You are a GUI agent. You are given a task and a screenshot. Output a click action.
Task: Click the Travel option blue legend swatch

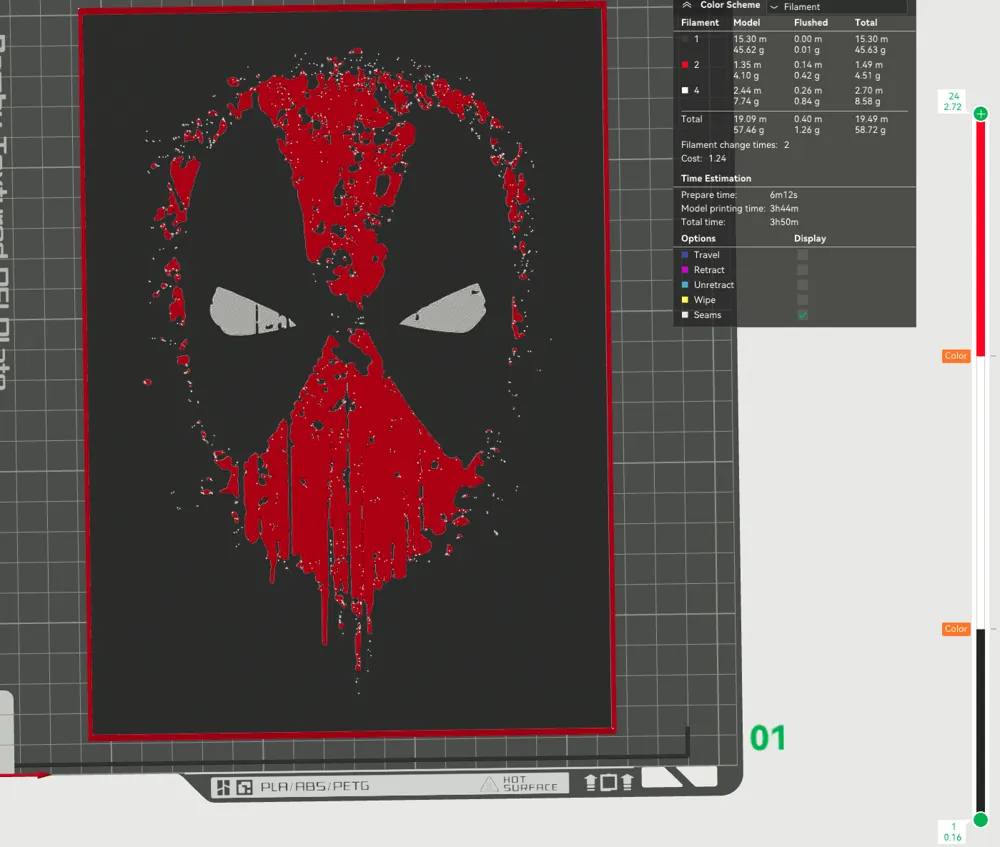coord(685,255)
